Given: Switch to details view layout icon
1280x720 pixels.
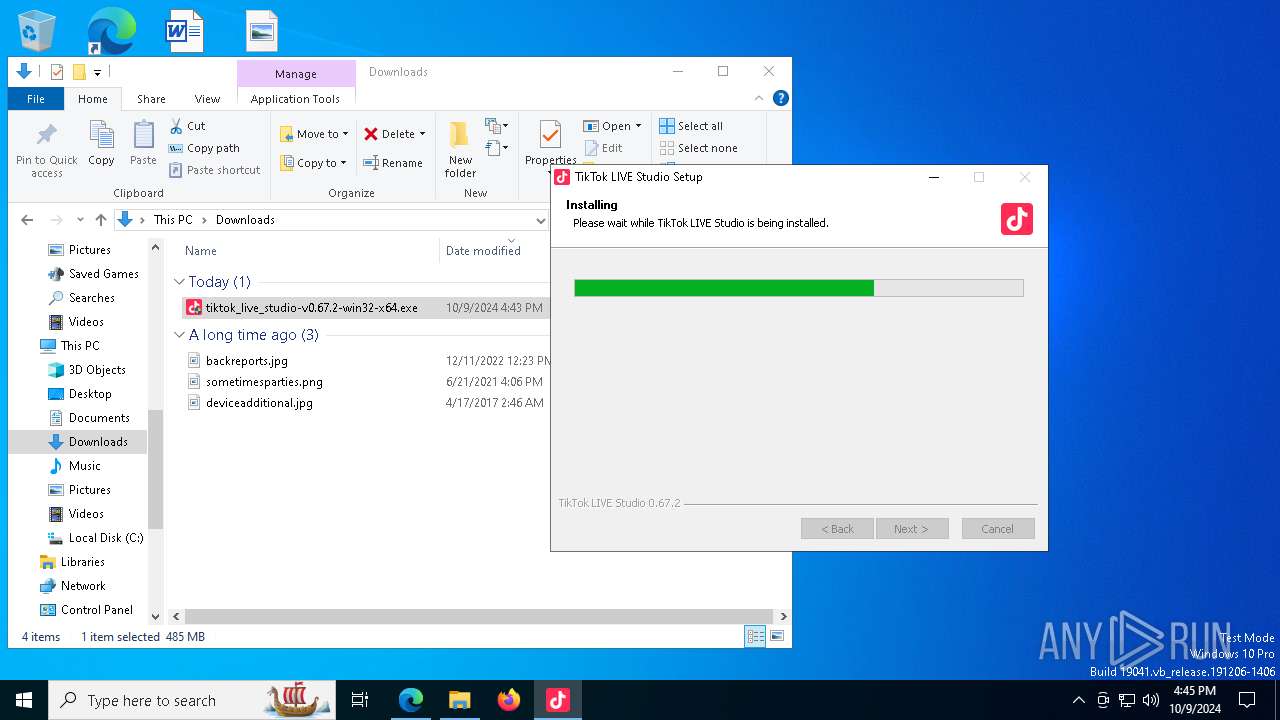Looking at the screenshot, I should pos(755,636).
